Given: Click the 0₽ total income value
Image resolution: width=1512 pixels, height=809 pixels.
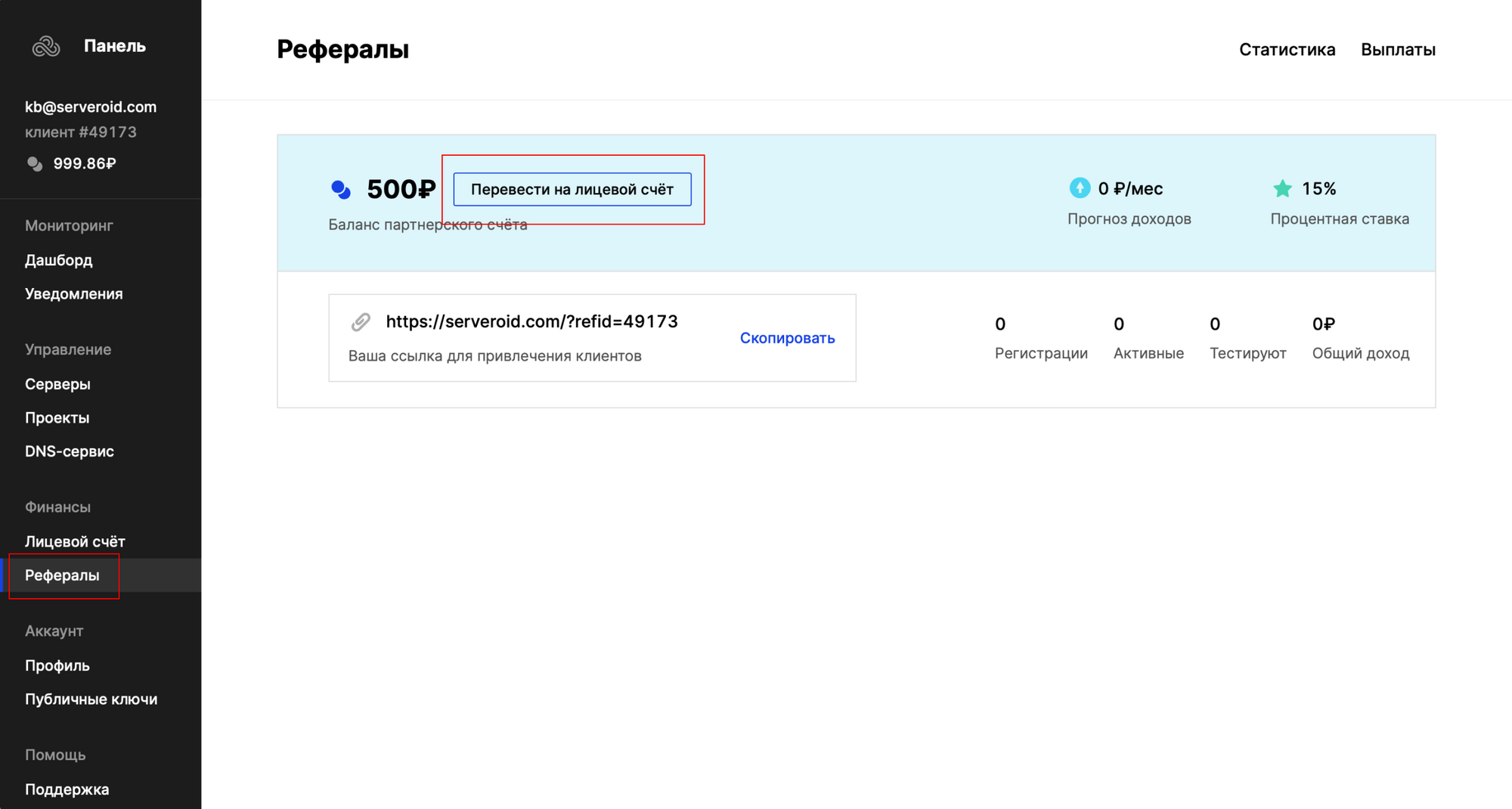Looking at the screenshot, I should click(1324, 324).
